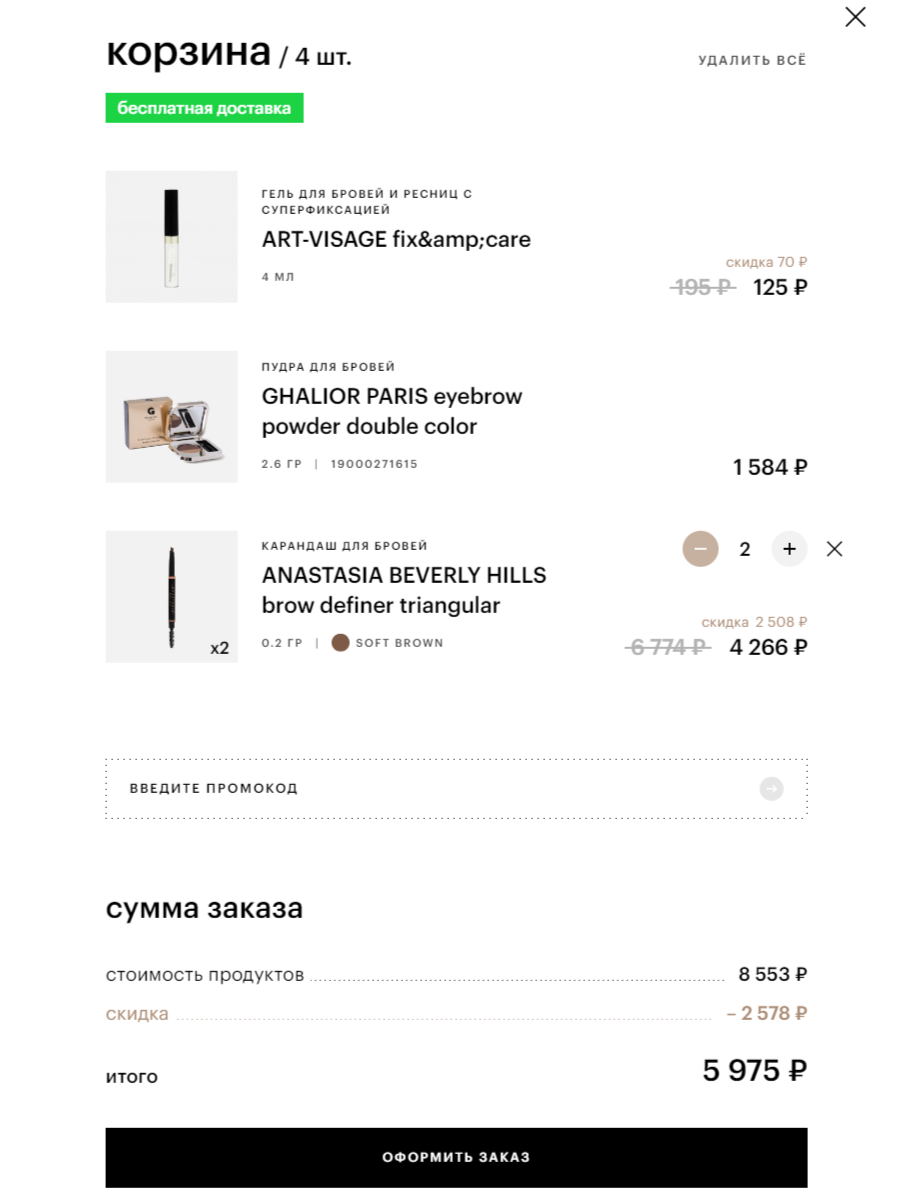Click the Soft Brown color swatch
Viewport: 897px width, 1204px height.
click(x=340, y=643)
